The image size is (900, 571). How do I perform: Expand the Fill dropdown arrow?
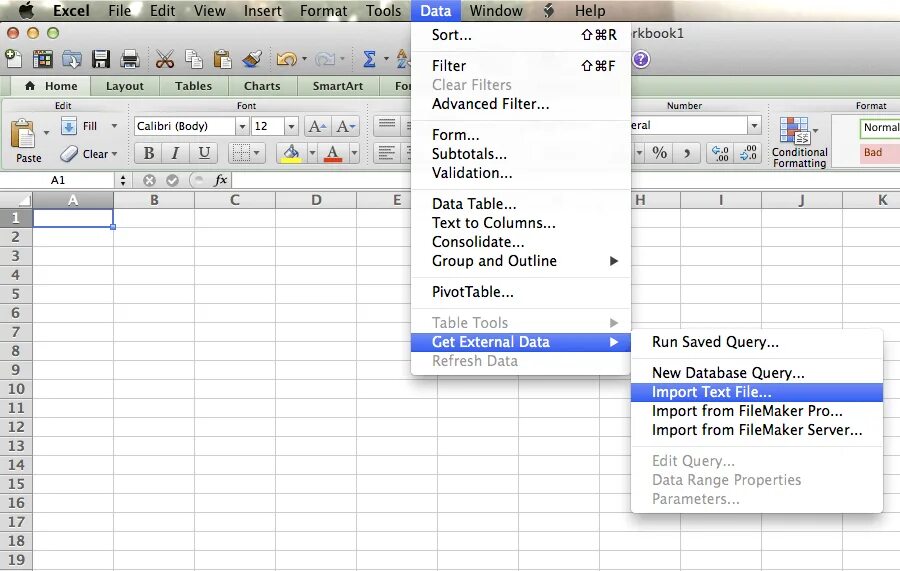(x=114, y=126)
